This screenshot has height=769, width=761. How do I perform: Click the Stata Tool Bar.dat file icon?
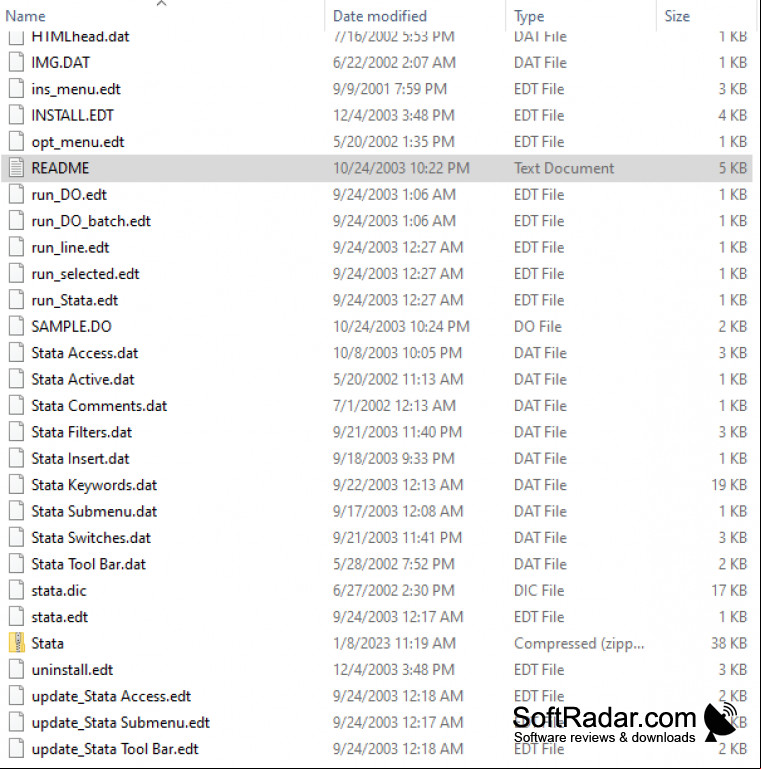tap(16, 564)
